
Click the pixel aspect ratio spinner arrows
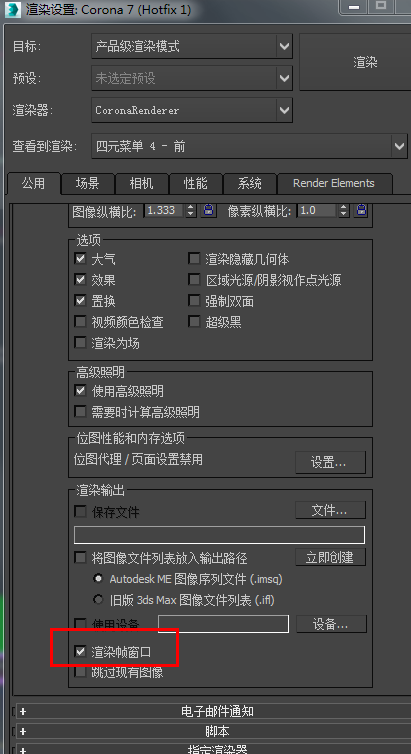point(344,211)
